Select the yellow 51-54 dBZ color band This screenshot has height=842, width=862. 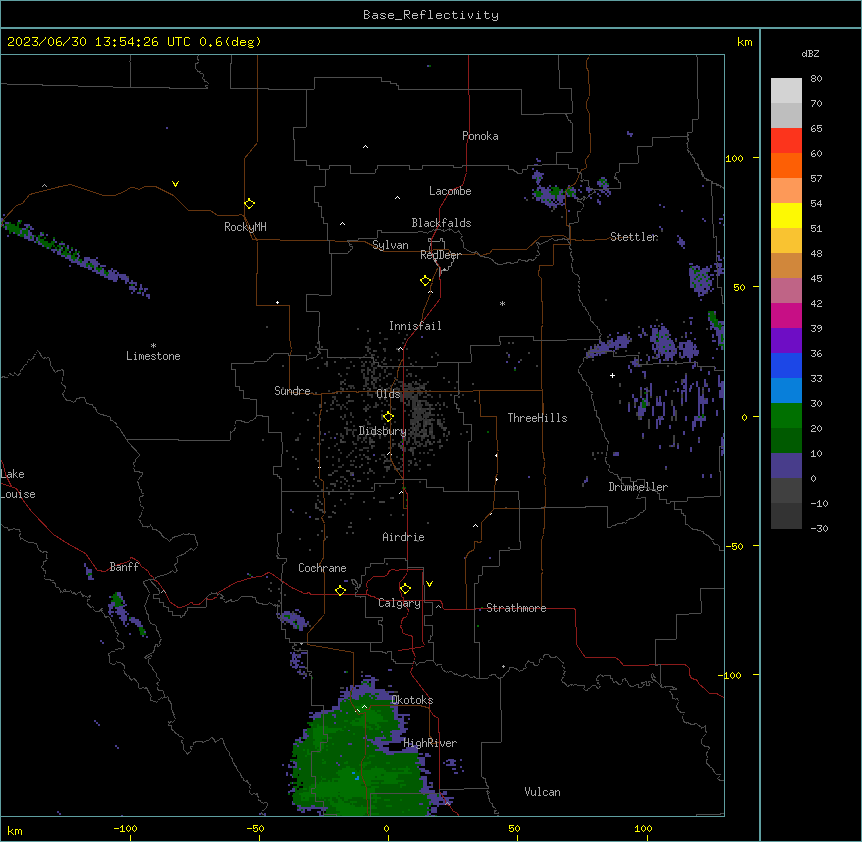786,215
